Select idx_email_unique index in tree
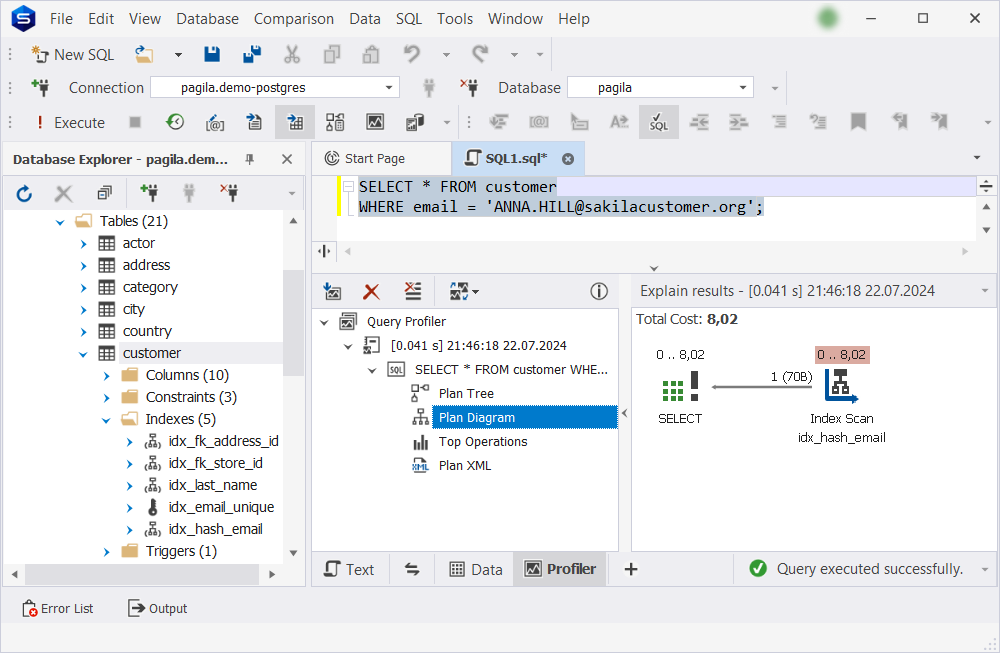1000x653 pixels. tap(221, 508)
